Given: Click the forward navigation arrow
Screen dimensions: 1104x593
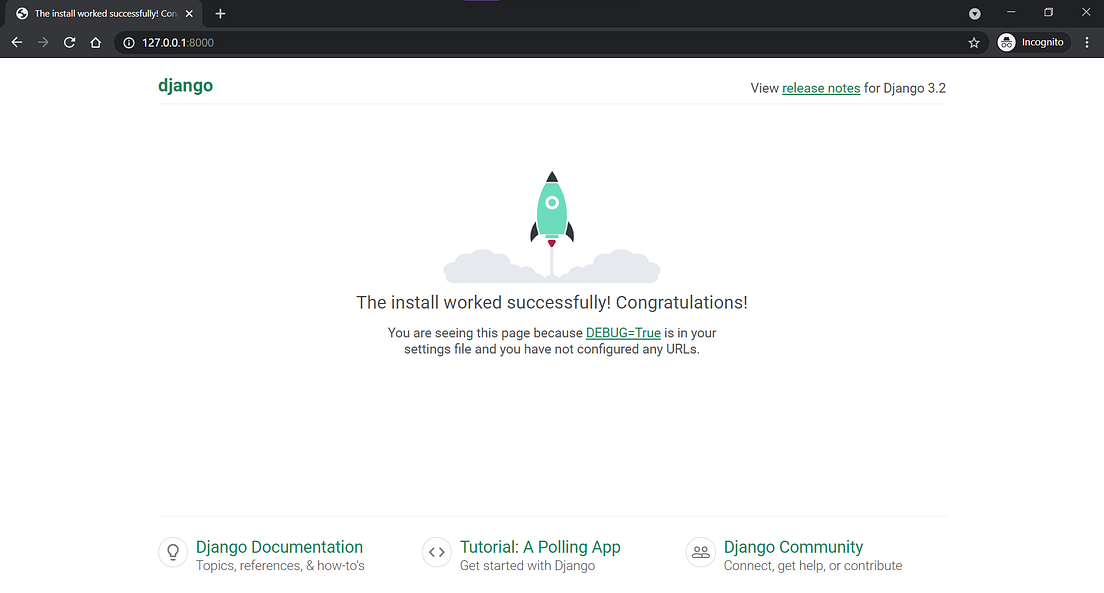Looking at the screenshot, I should tap(42, 42).
